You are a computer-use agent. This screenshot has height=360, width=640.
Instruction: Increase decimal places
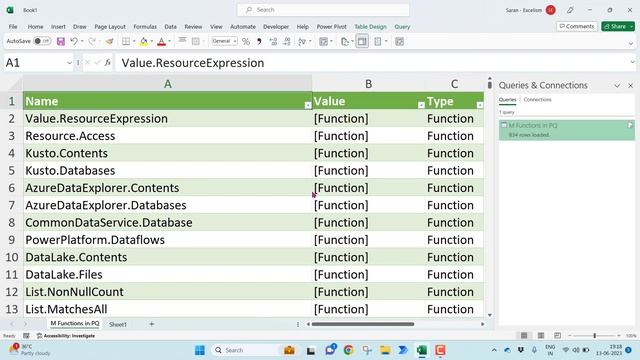(x=273, y=41)
